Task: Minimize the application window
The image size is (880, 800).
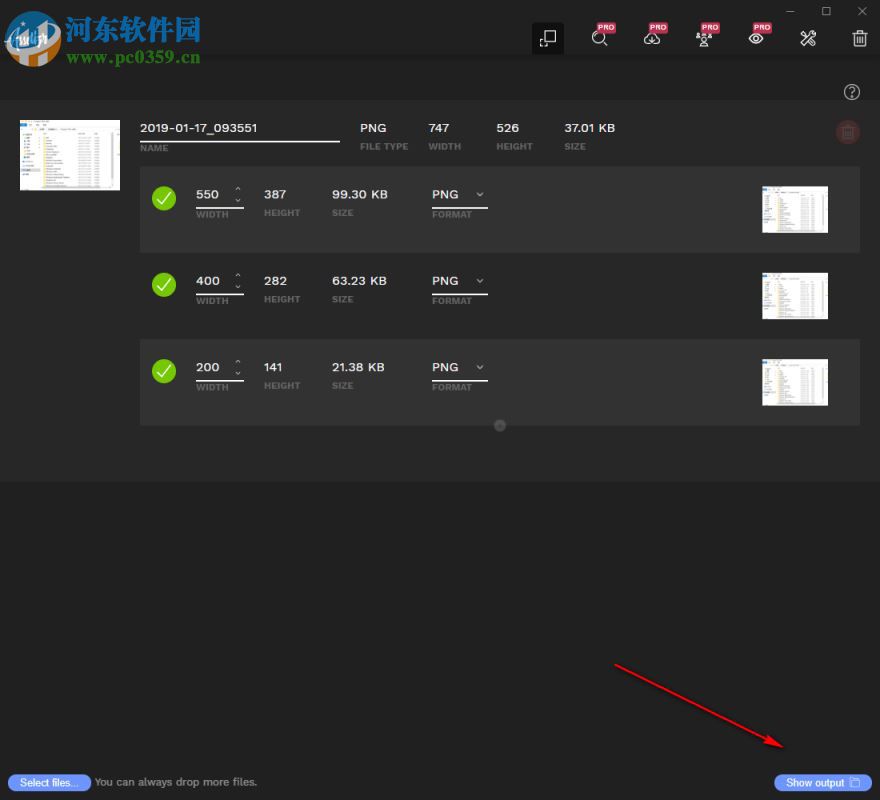Action: tap(790, 11)
